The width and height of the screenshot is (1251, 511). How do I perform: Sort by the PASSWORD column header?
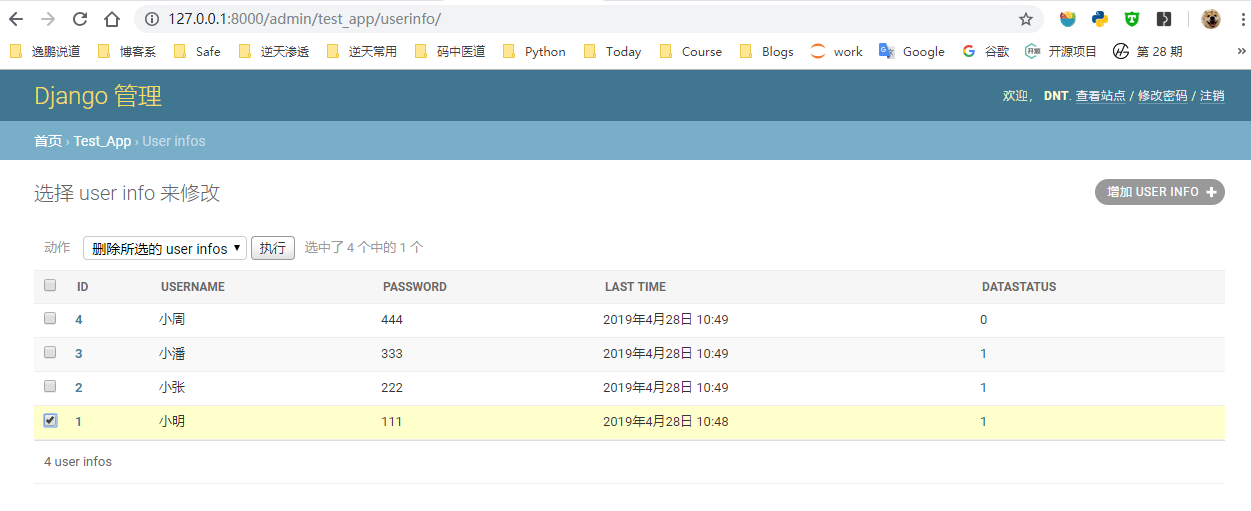pos(415,287)
